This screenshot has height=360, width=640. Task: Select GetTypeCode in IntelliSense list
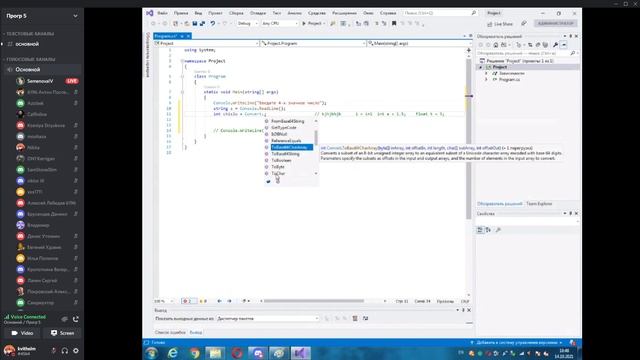click(284, 128)
